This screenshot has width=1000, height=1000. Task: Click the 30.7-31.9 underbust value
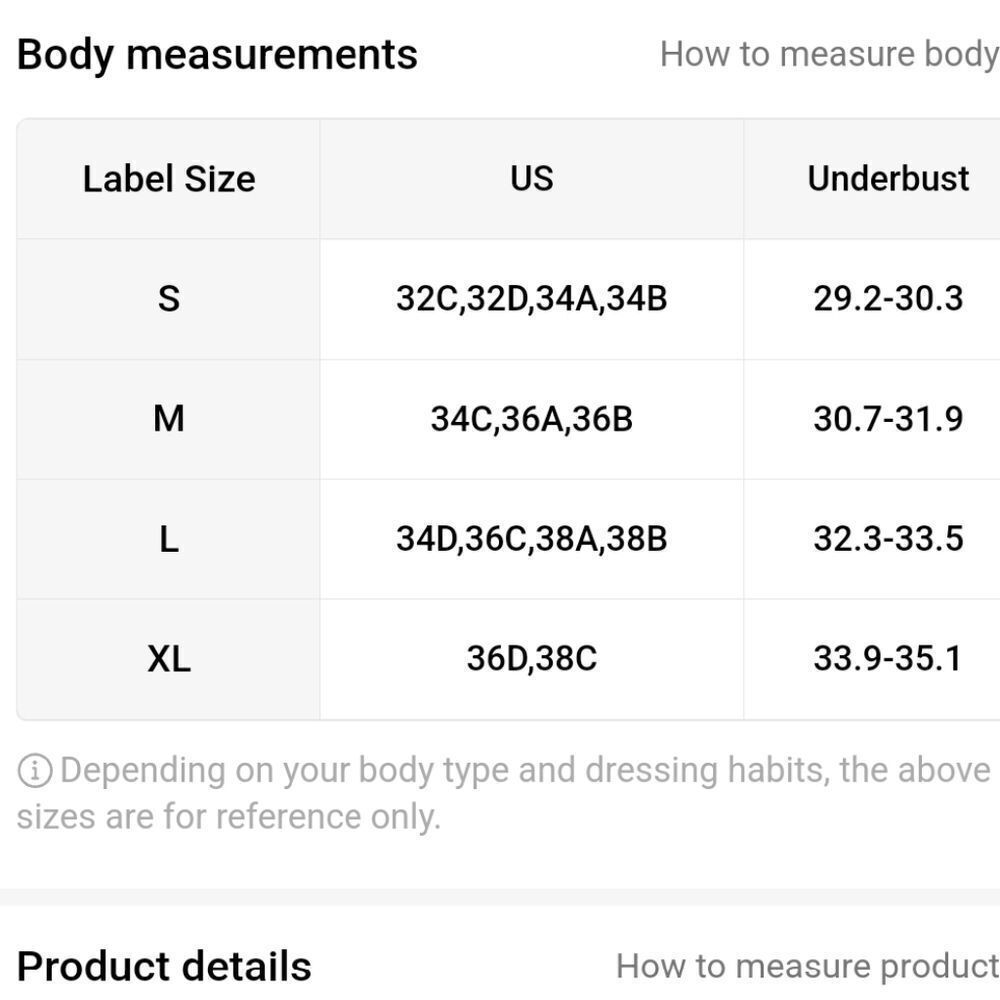click(x=888, y=419)
